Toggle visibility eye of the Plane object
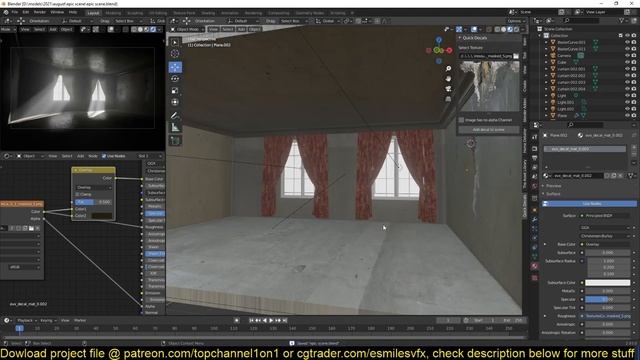This screenshot has height=360, width=640. (627, 116)
